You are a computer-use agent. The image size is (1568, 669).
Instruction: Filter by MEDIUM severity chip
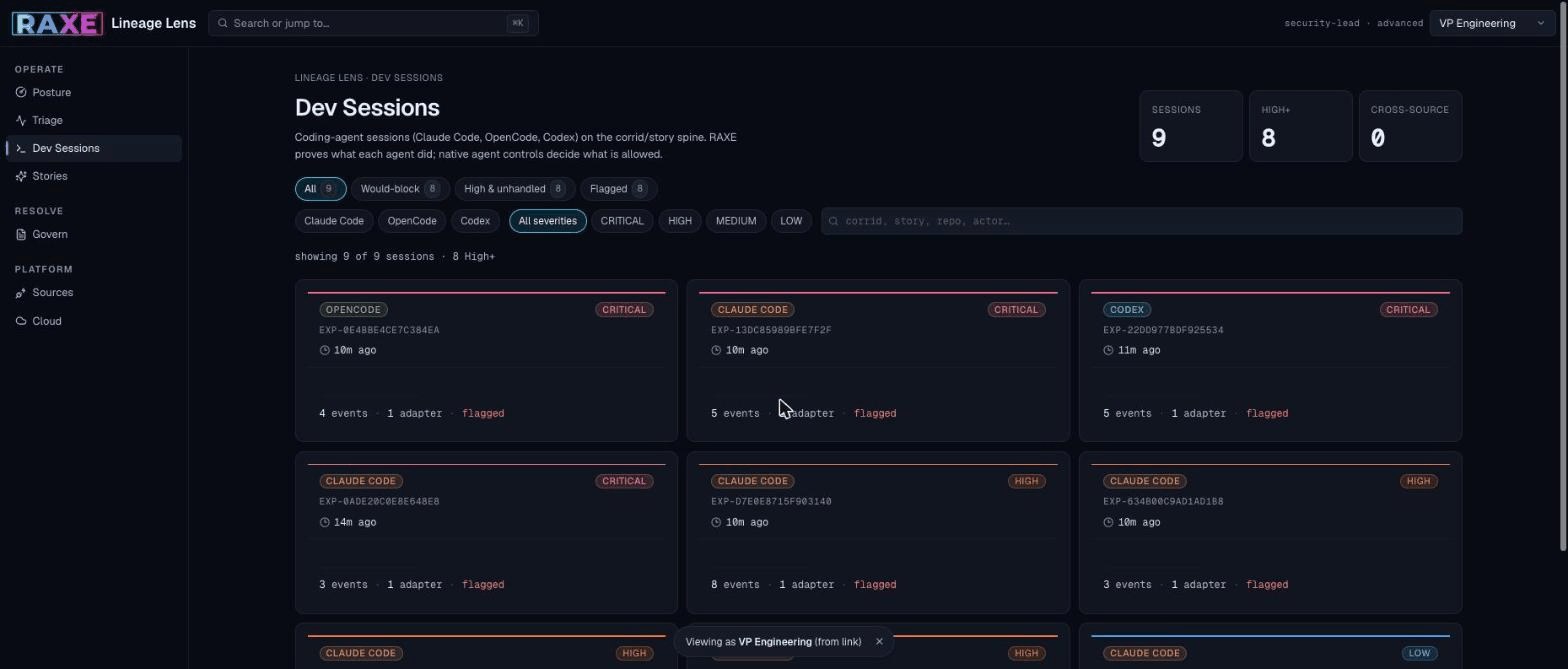[x=736, y=221]
